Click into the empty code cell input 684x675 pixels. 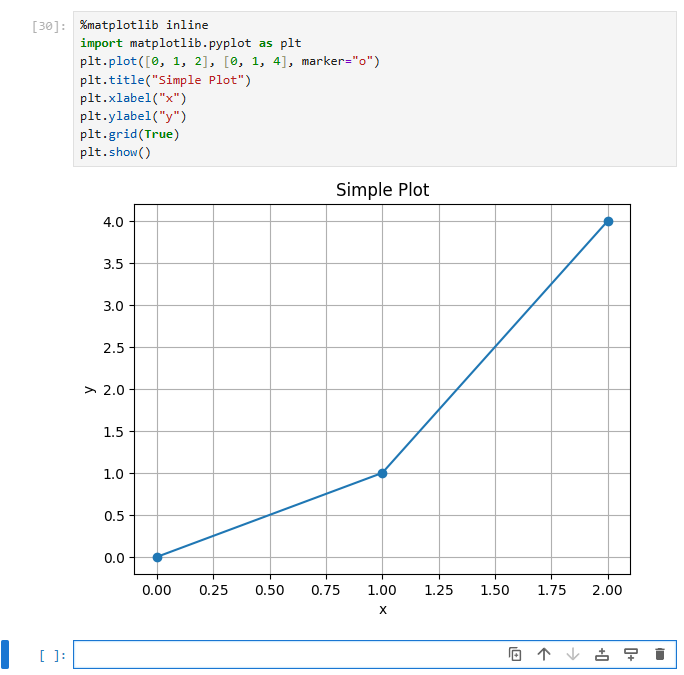tap(290, 654)
